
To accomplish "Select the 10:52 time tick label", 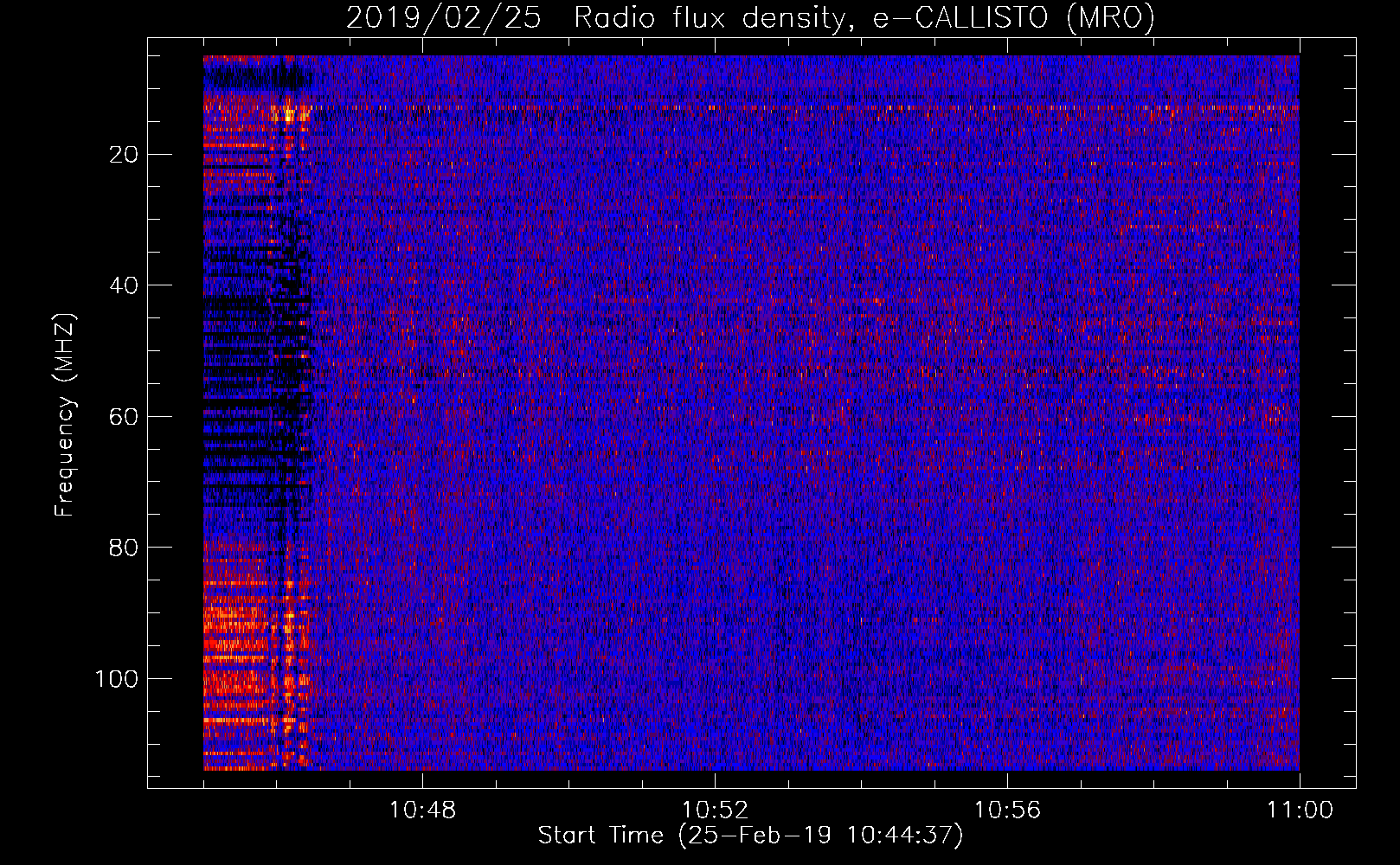I will tap(715, 811).
